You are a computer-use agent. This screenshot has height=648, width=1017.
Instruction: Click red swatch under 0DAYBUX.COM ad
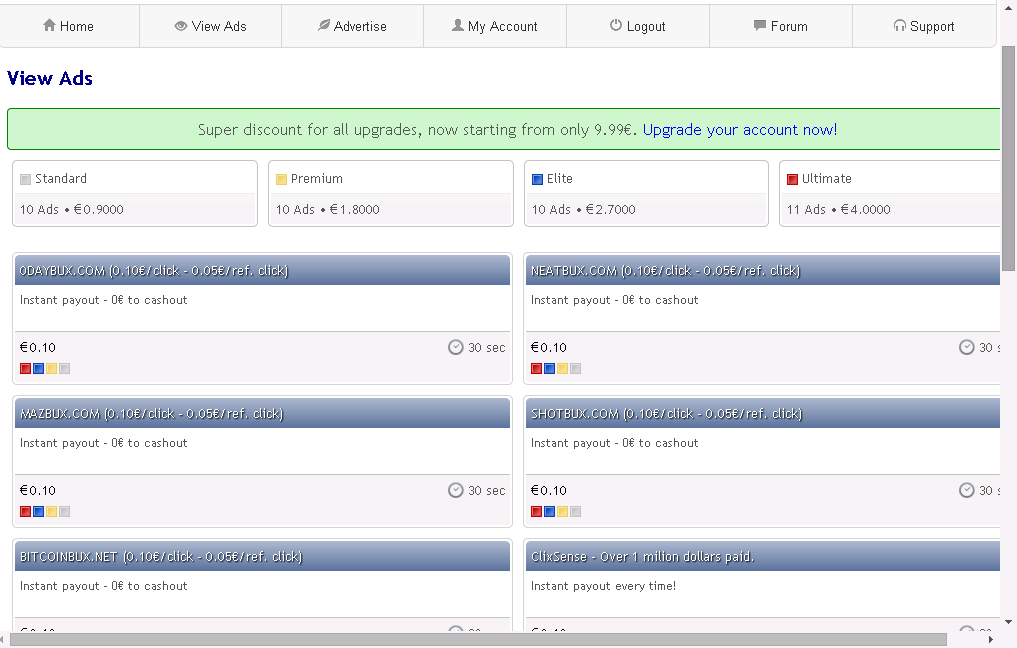click(25, 368)
